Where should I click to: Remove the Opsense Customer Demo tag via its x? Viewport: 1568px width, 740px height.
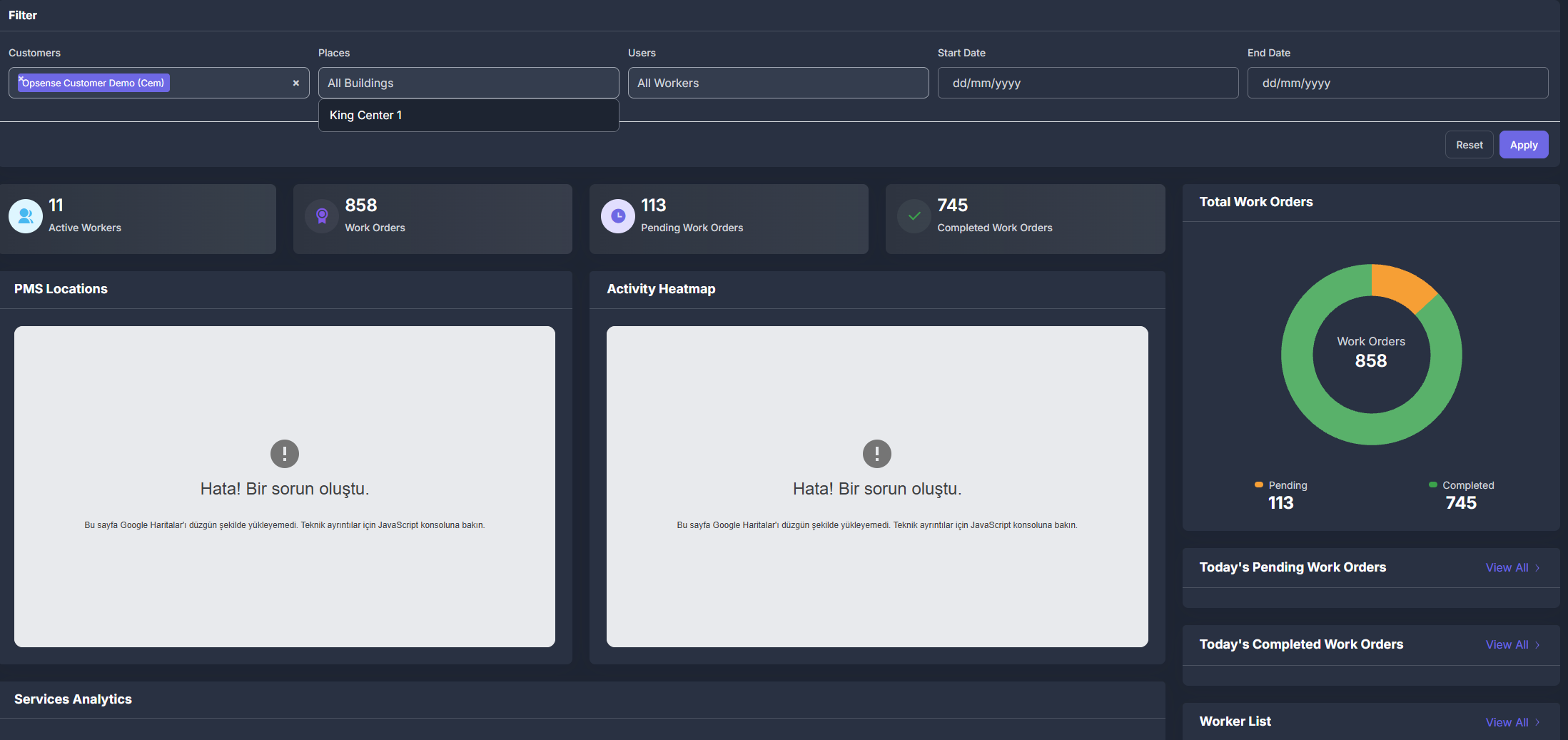(x=21, y=79)
